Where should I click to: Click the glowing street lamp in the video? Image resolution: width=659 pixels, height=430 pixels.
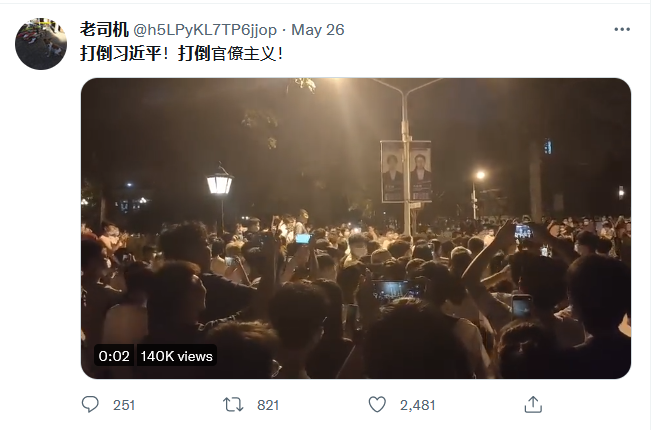(x=219, y=183)
